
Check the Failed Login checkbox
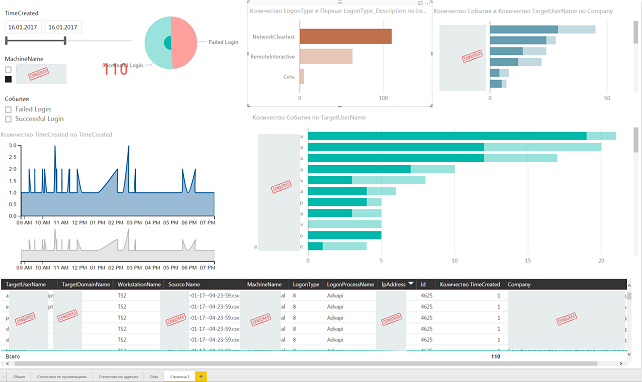[x=8, y=109]
